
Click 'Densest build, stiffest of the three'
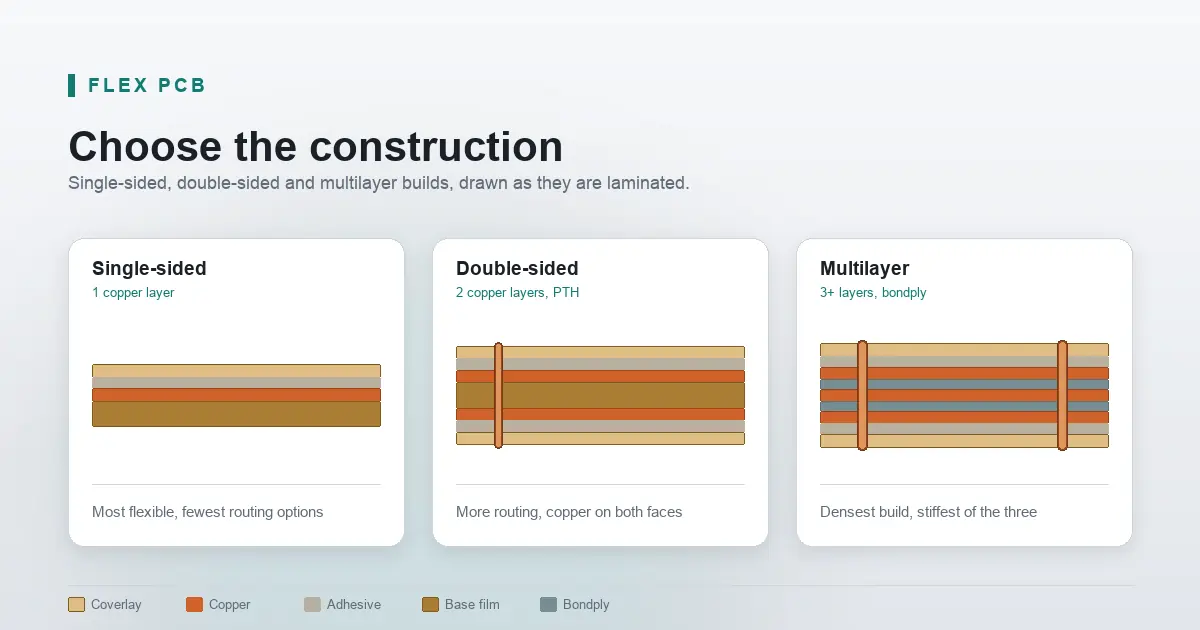[x=928, y=512]
